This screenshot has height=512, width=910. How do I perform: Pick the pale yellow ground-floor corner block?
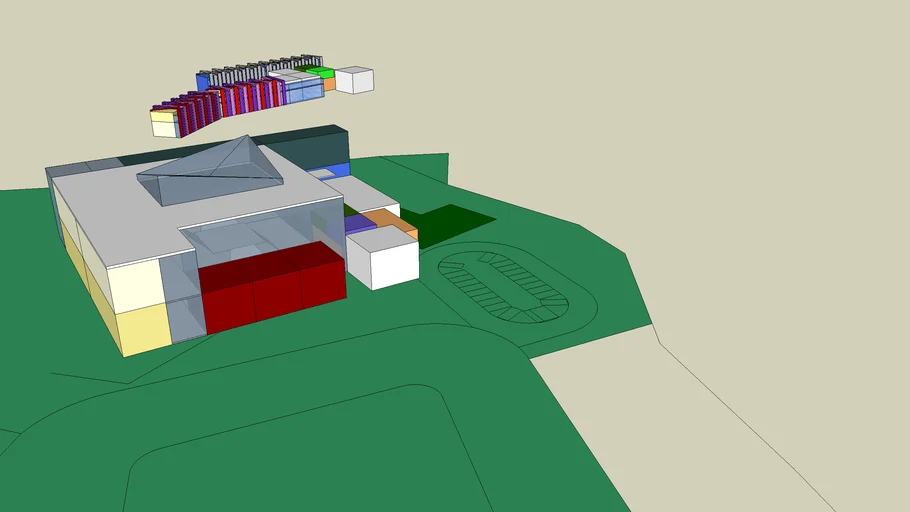pyautogui.click(x=145, y=329)
